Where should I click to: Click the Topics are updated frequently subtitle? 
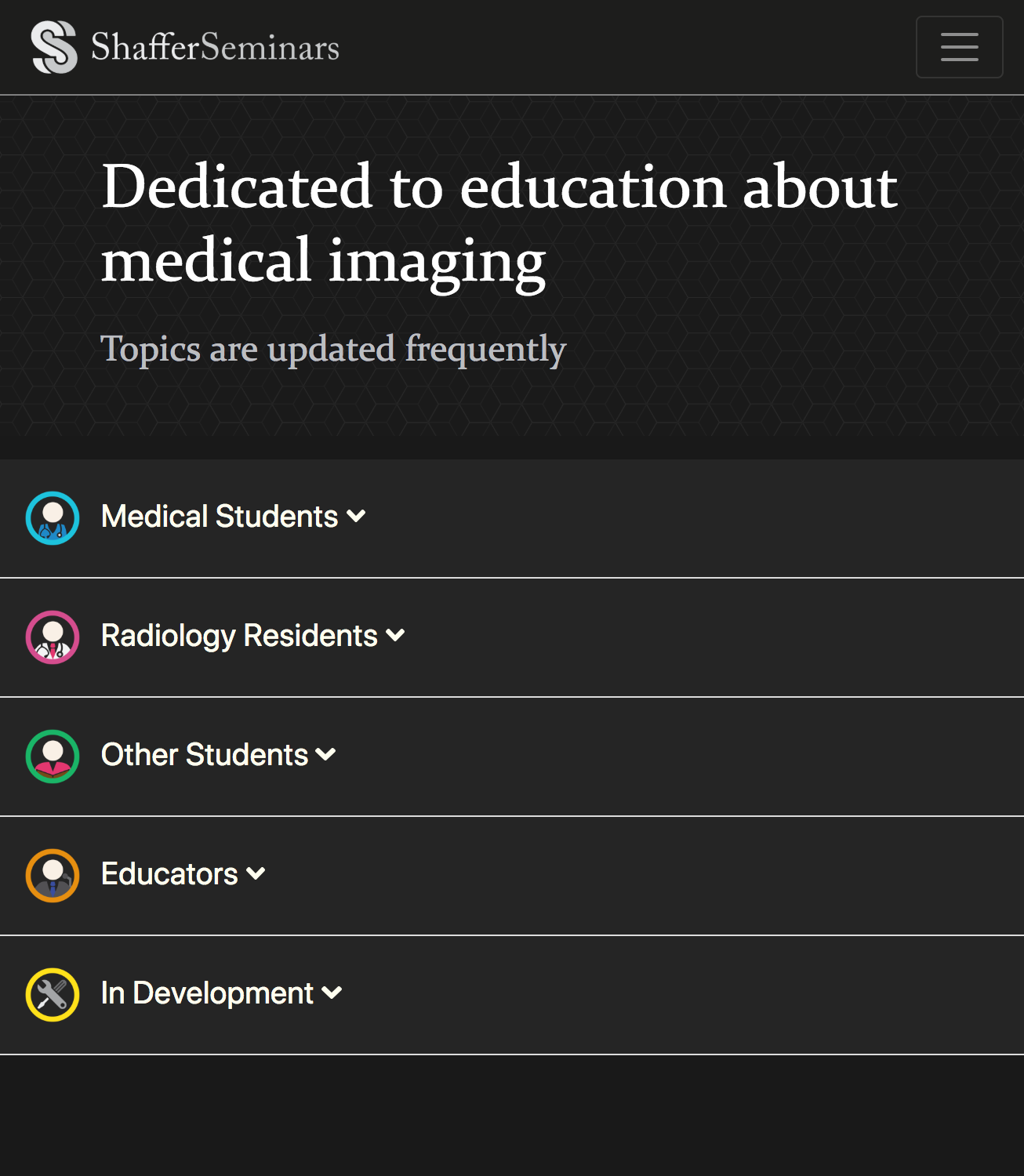coord(333,349)
